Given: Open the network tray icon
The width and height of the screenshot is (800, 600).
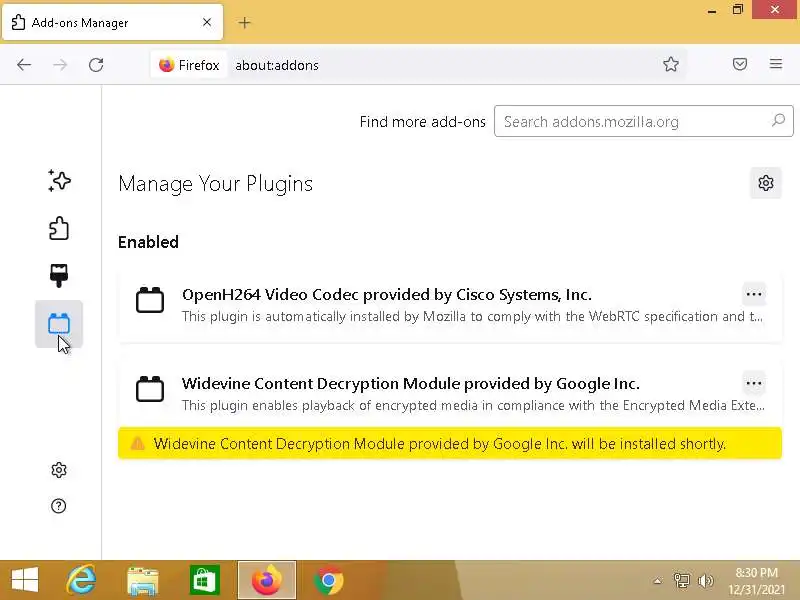Looking at the screenshot, I should 682,581.
